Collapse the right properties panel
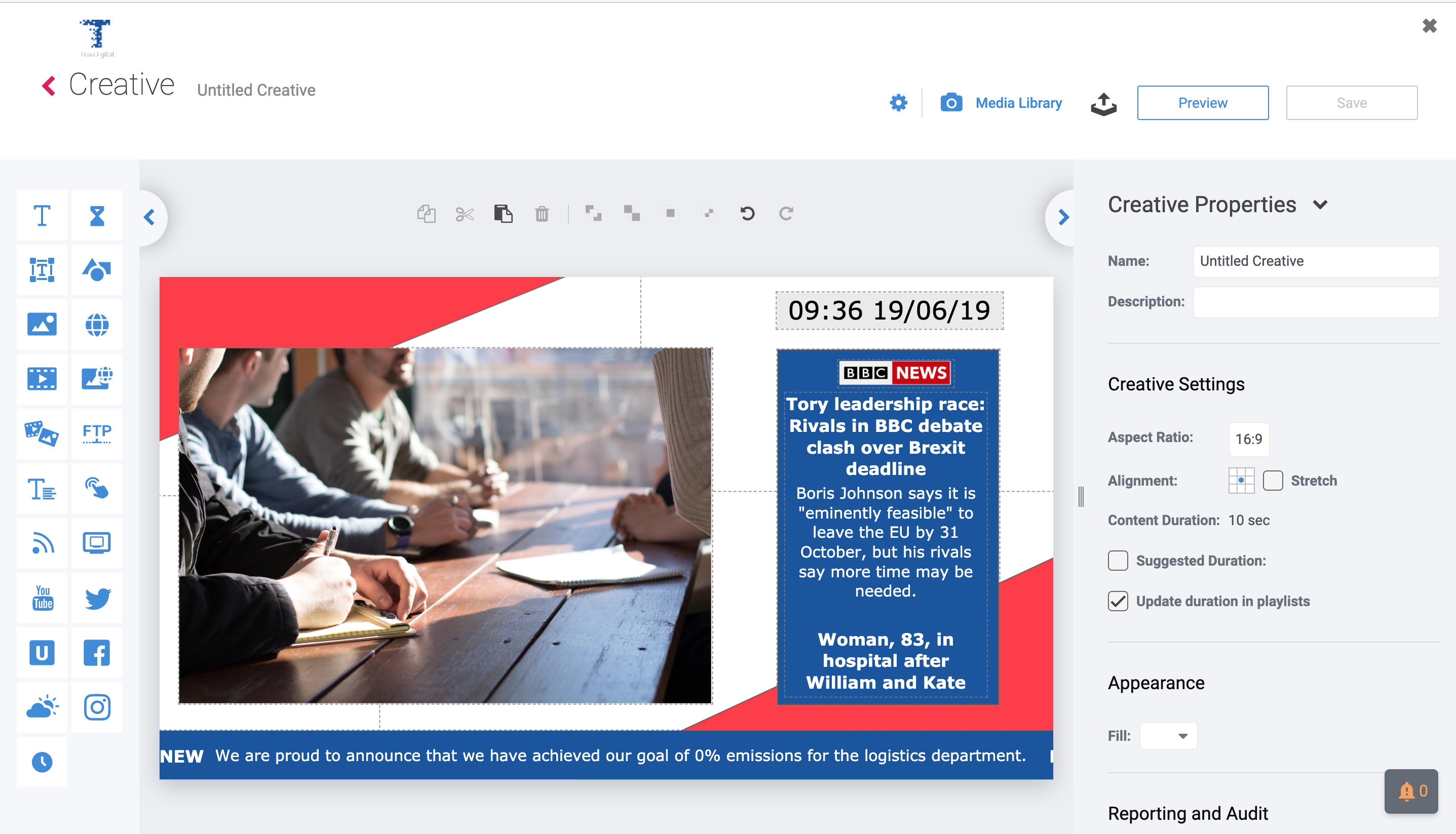The image size is (1456, 834). click(x=1062, y=218)
